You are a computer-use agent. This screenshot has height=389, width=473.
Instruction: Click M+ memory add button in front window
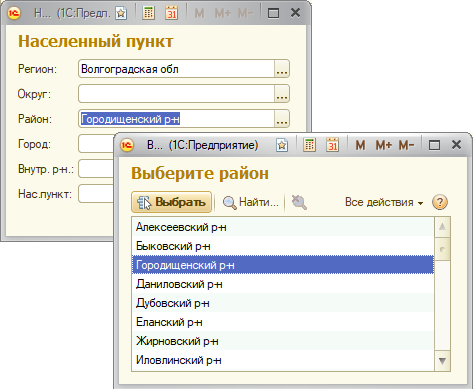point(384,145)
